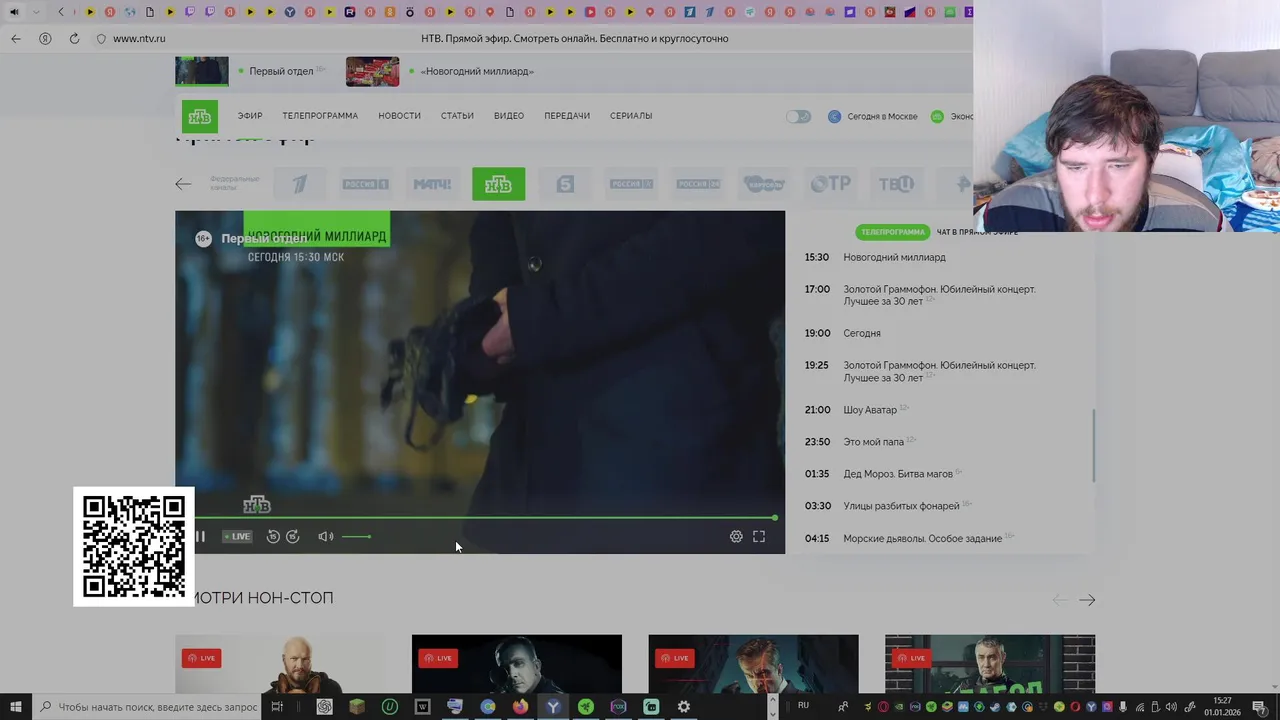Open the Windows Start menu
This screenshot has height=720, width=1280.
point(15,707)
